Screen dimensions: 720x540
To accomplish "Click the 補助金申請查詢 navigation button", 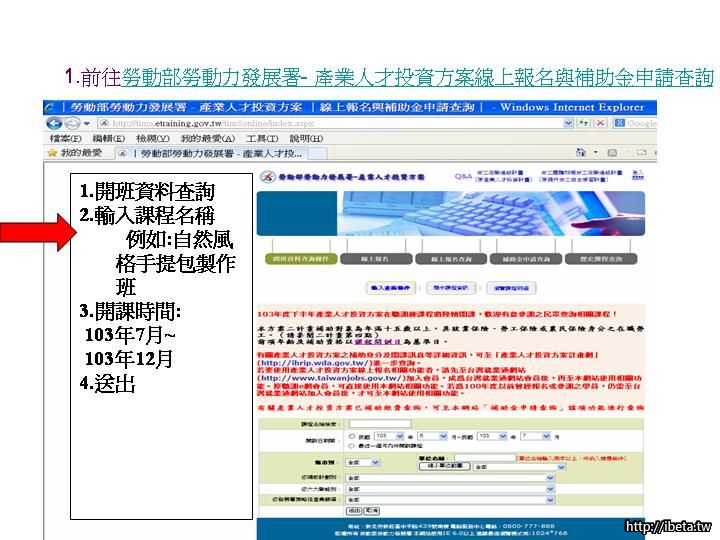I will 526,258.
